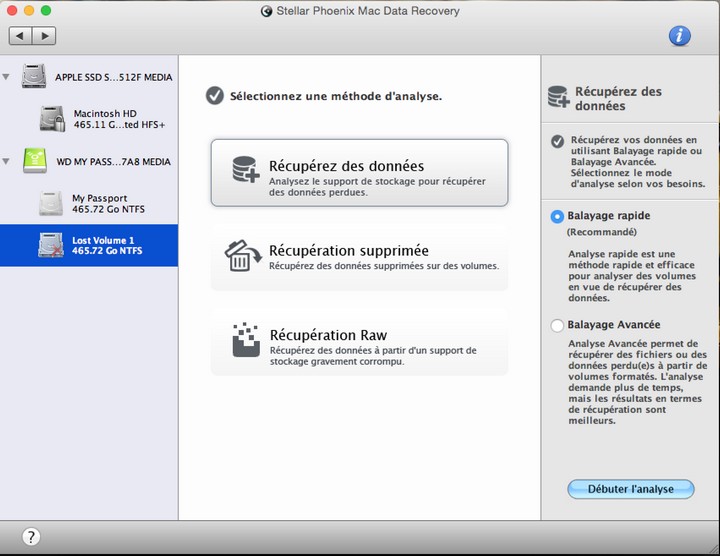Select My Passport 465.72 Go NTFS

[89, 203]
